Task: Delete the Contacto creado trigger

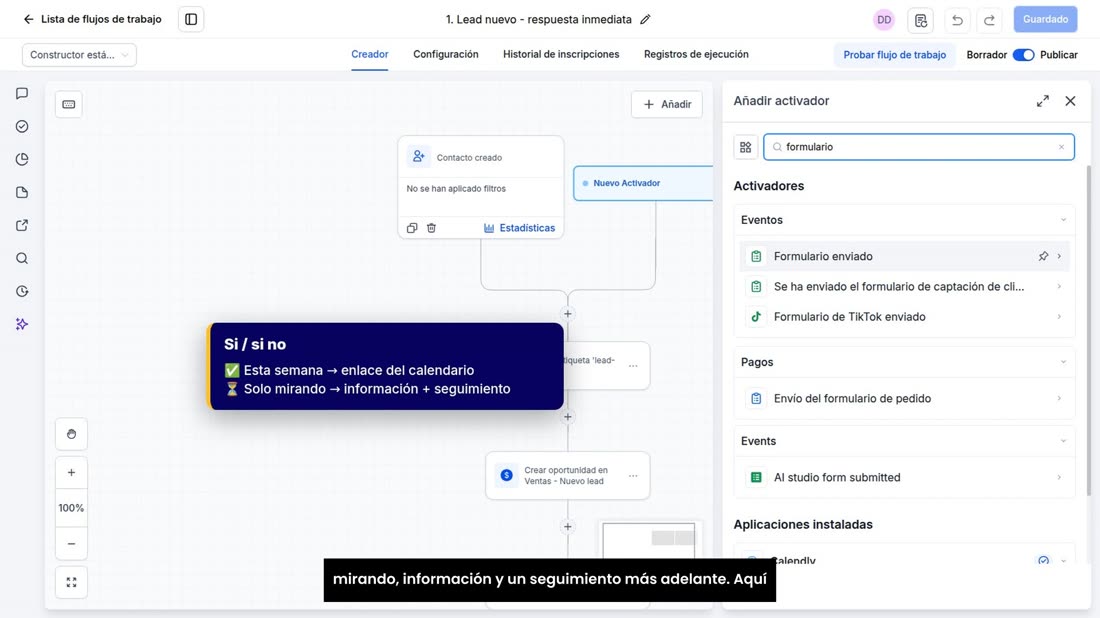Action: [x=431, y=228]
